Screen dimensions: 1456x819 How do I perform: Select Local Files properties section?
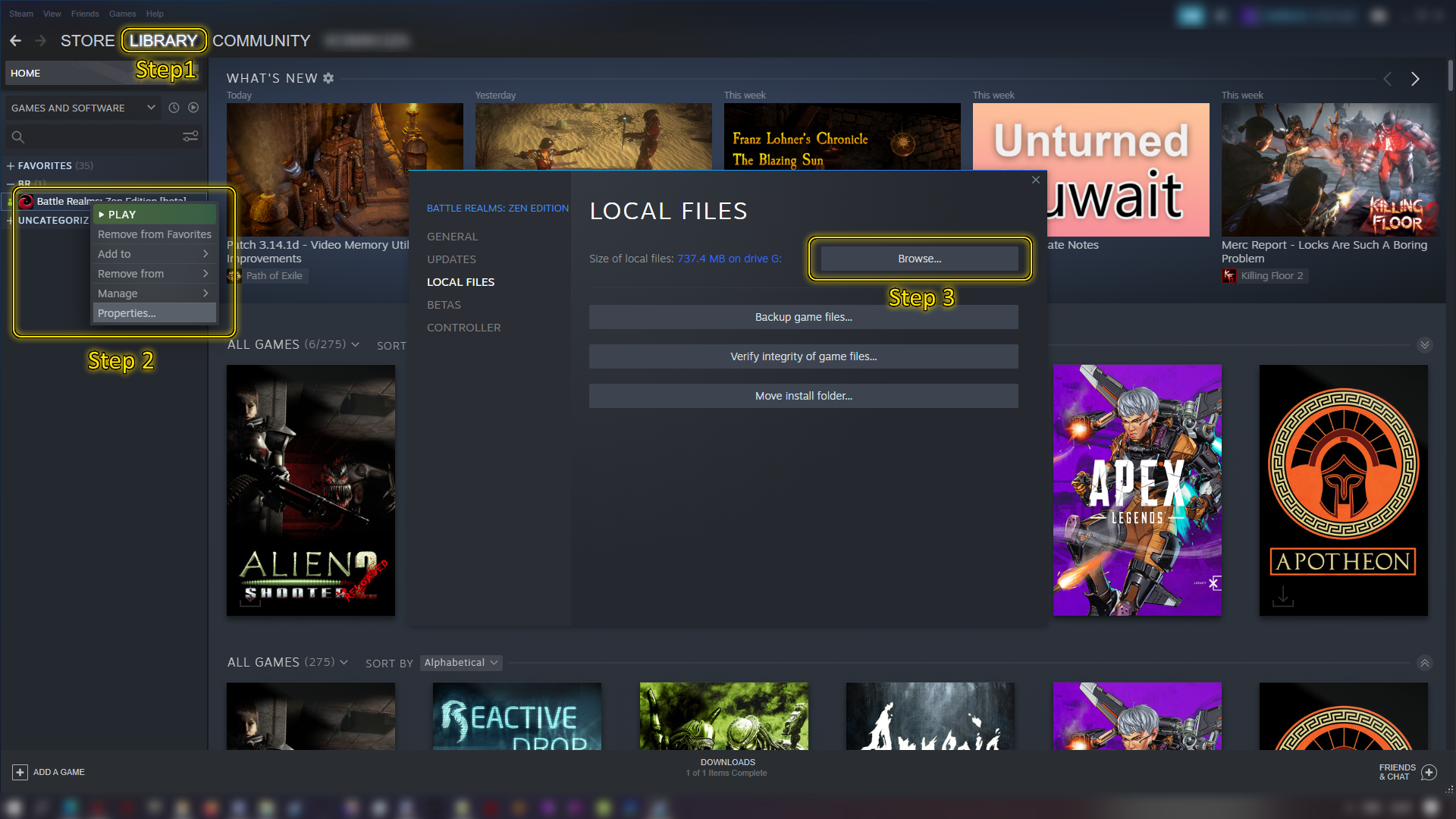tap(460, 282)
